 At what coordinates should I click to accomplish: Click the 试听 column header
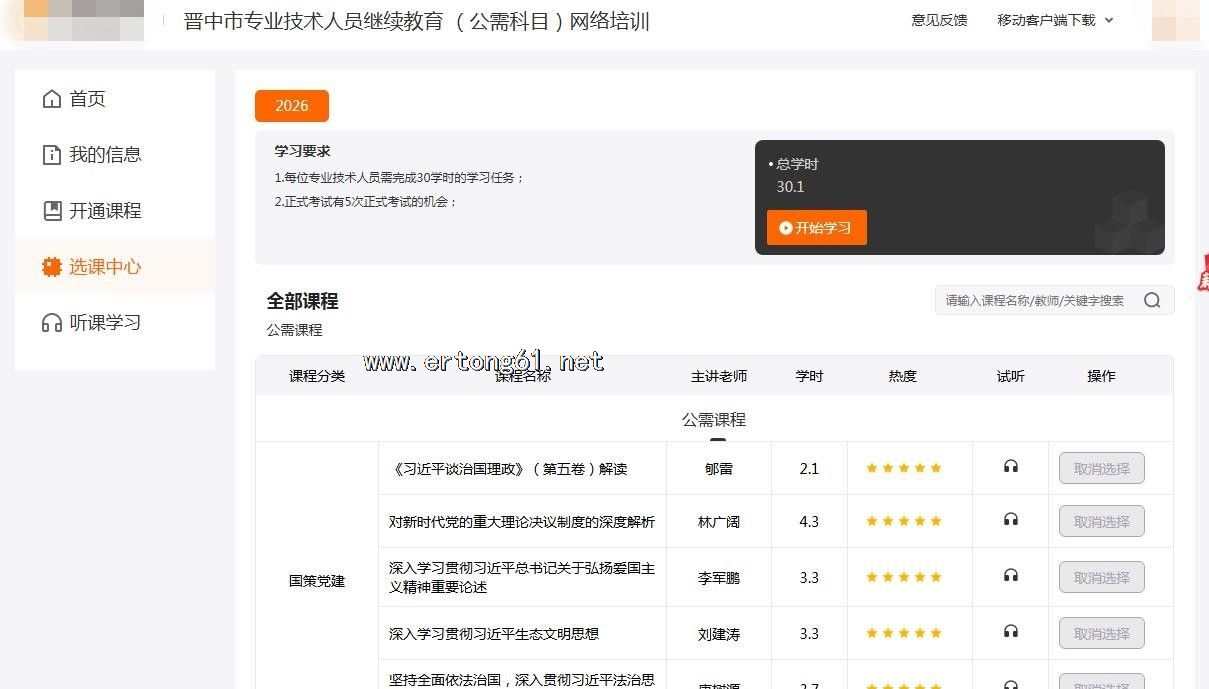point(1011,376)
